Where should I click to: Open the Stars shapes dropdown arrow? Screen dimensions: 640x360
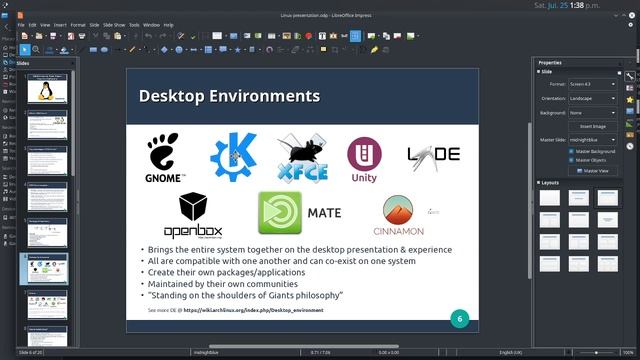click(x=244, y=50)
